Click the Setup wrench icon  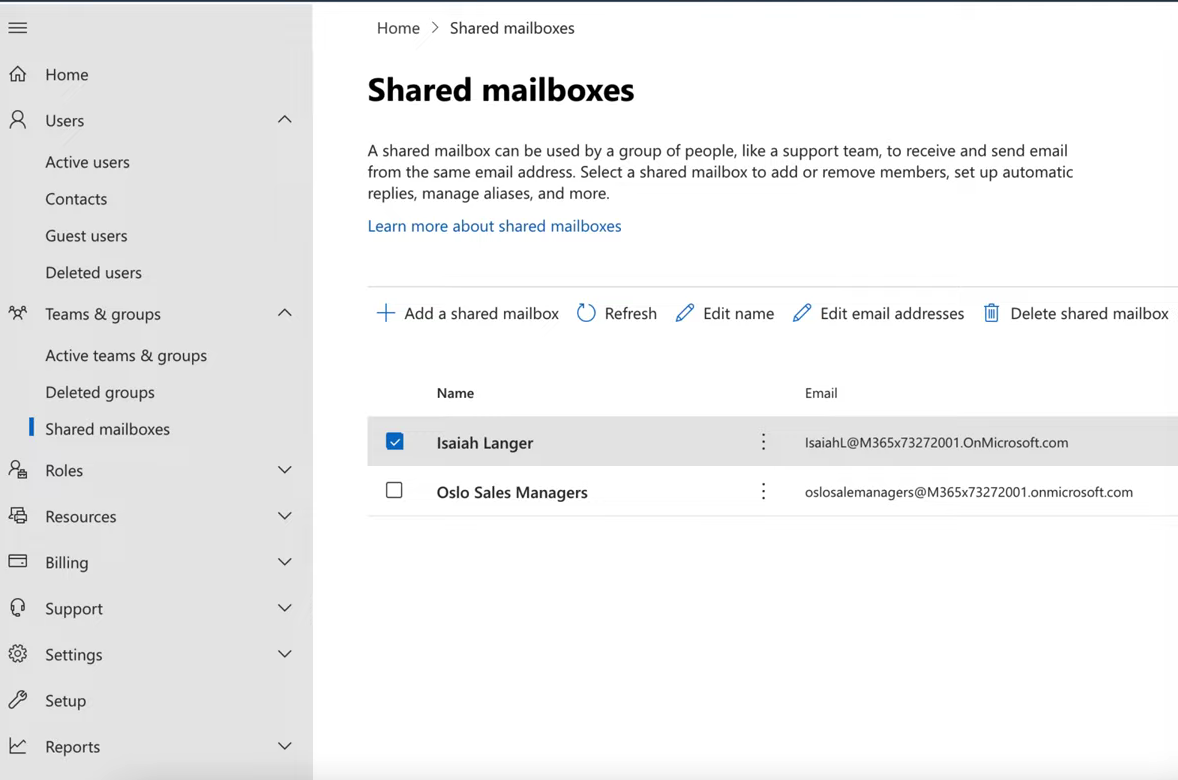[18, 700]
